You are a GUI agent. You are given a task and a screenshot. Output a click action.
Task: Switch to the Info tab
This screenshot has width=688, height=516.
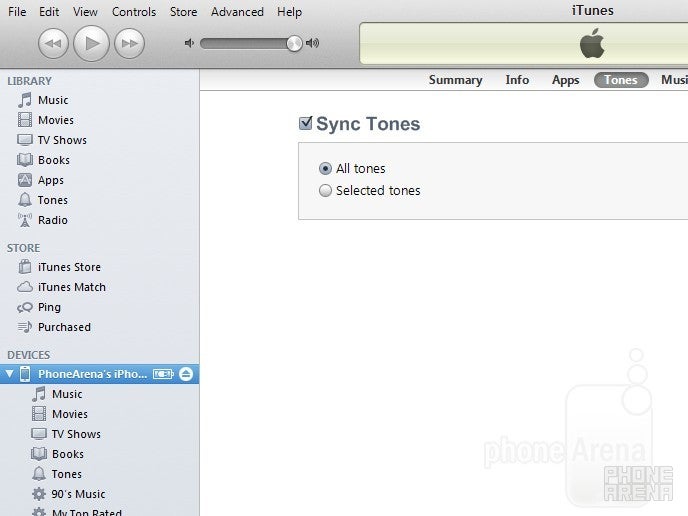517,80
